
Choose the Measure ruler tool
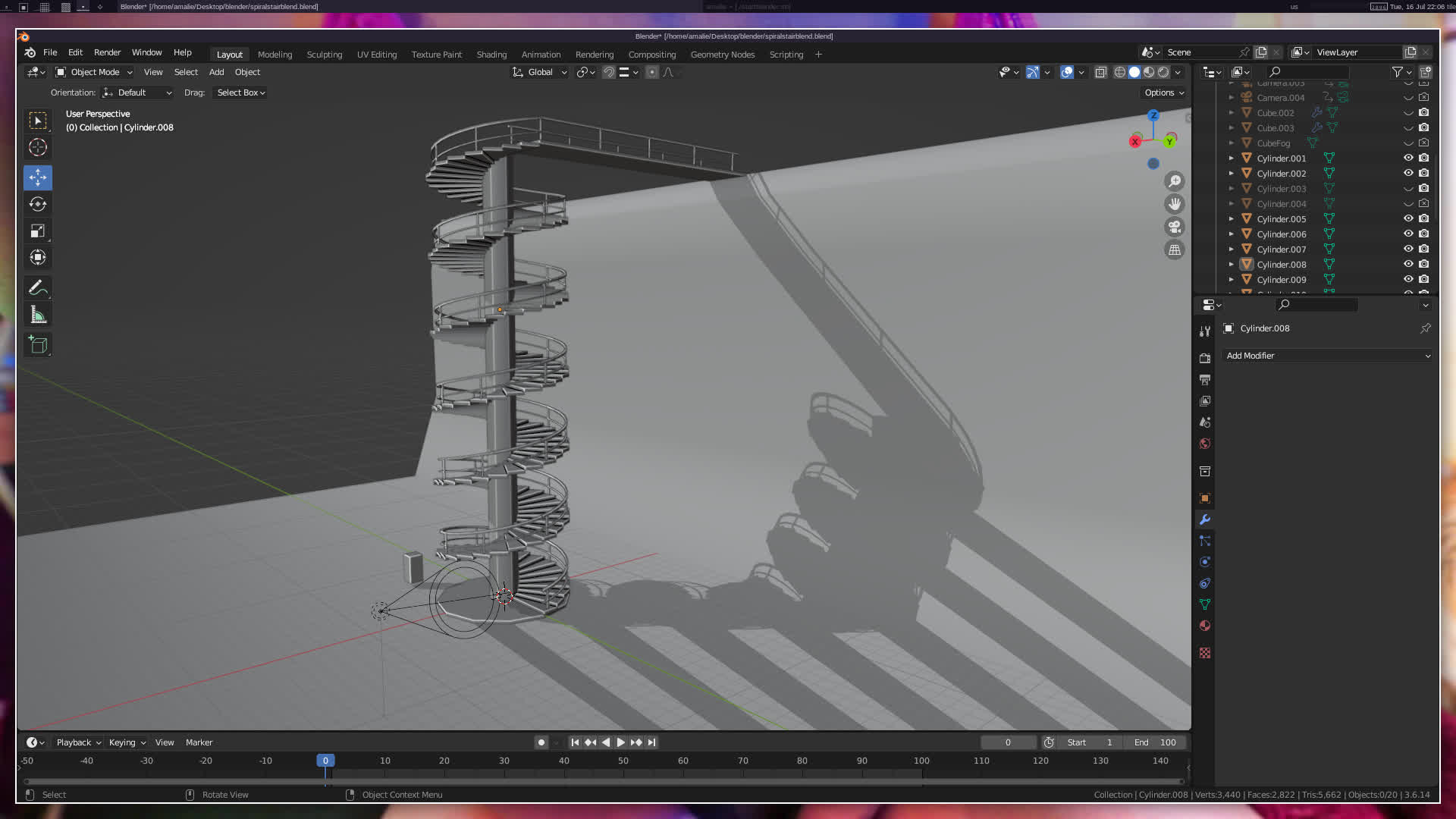click(37, 315)
